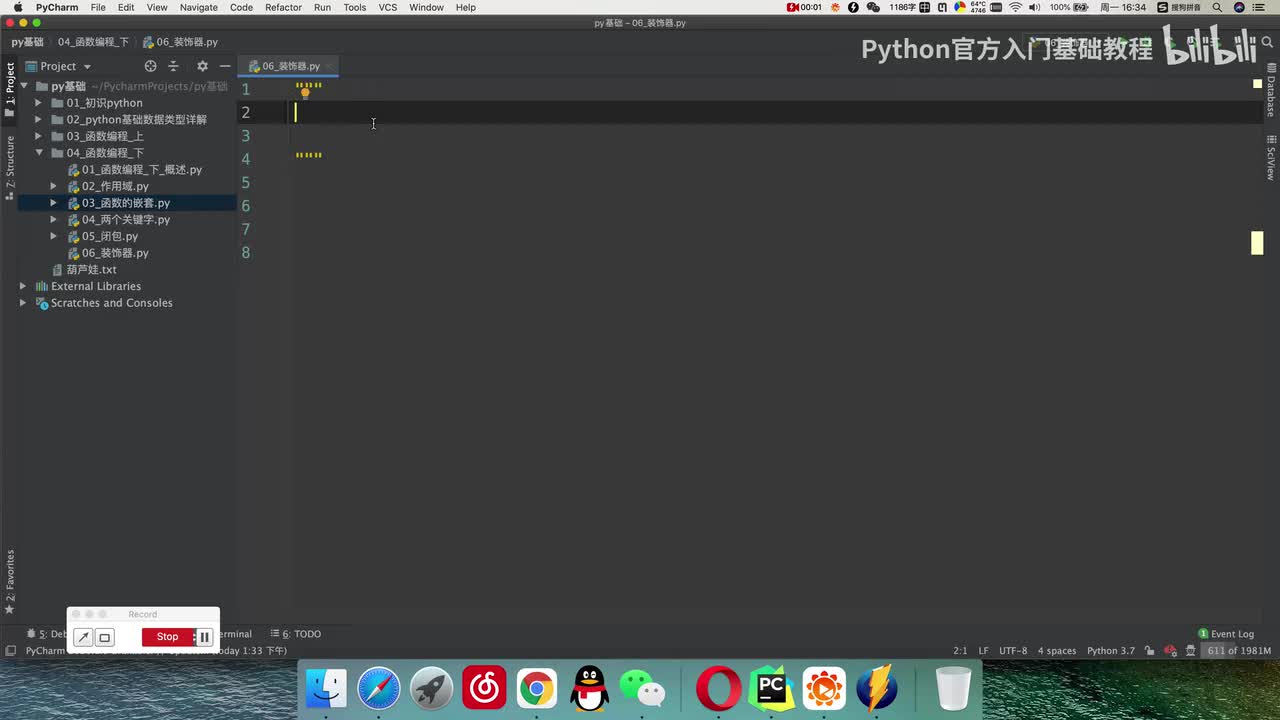Click the 2:1 cursor position indicator
The height and width of the screenshot is (720, 1280).
(960, 651)
